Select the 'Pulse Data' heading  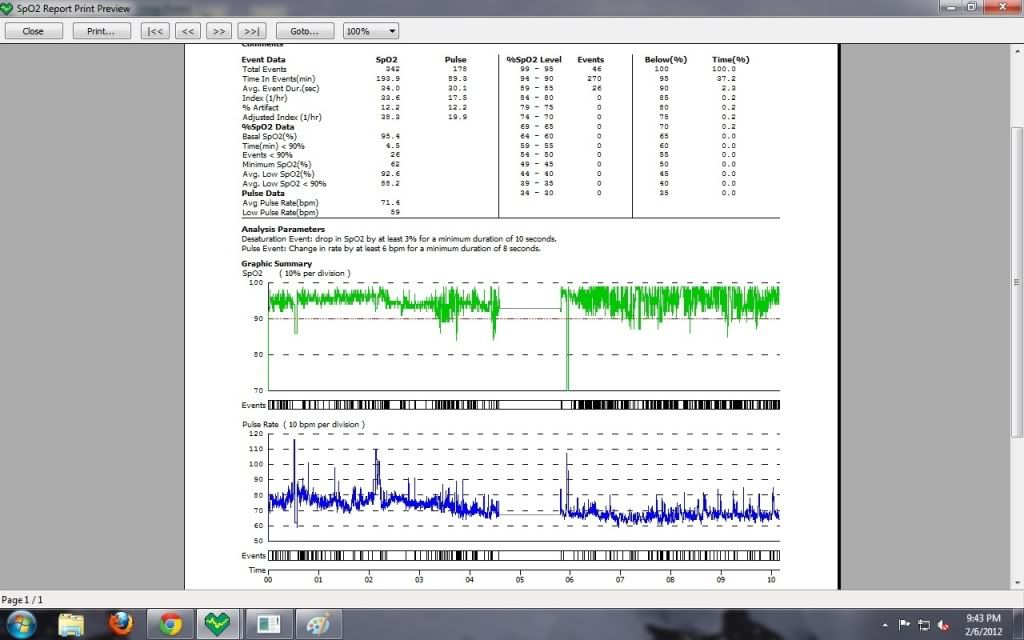263,193
